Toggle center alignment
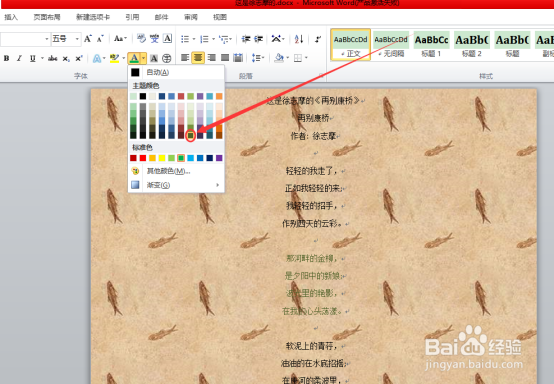 (x=198, y=58)
